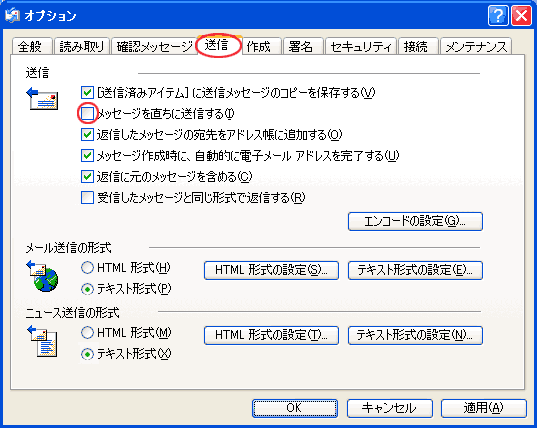Click the news sending format document icon
This screenshot has width=537, height=428.
42,341
